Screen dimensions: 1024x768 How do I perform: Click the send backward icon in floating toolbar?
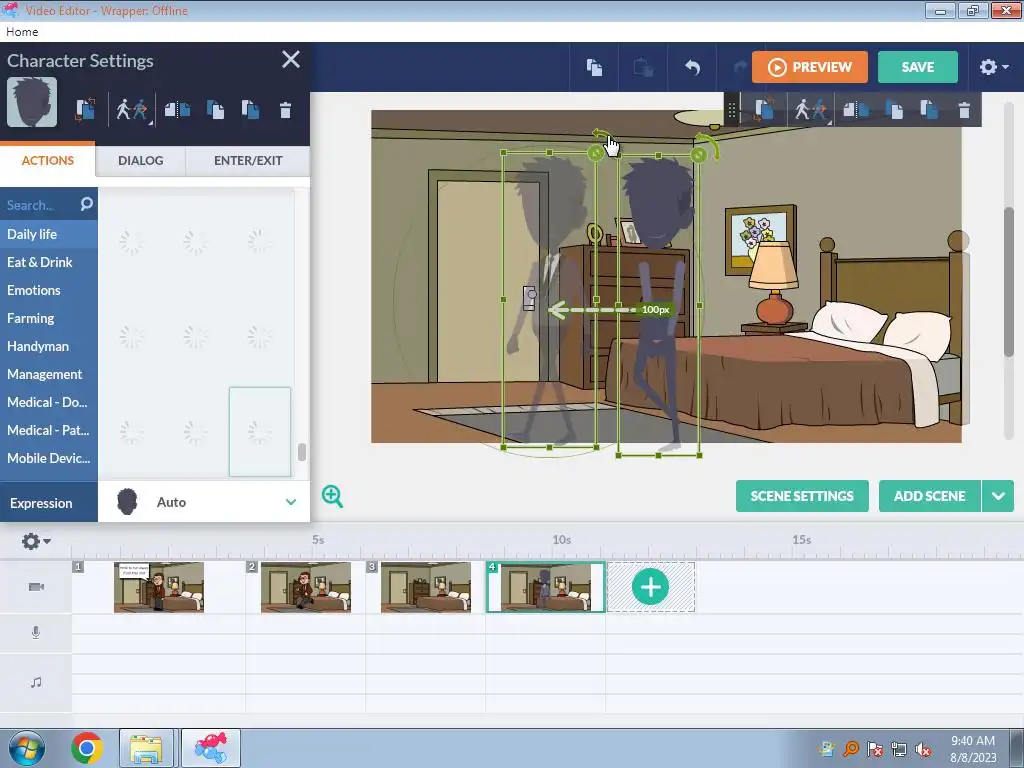[929, 110]
